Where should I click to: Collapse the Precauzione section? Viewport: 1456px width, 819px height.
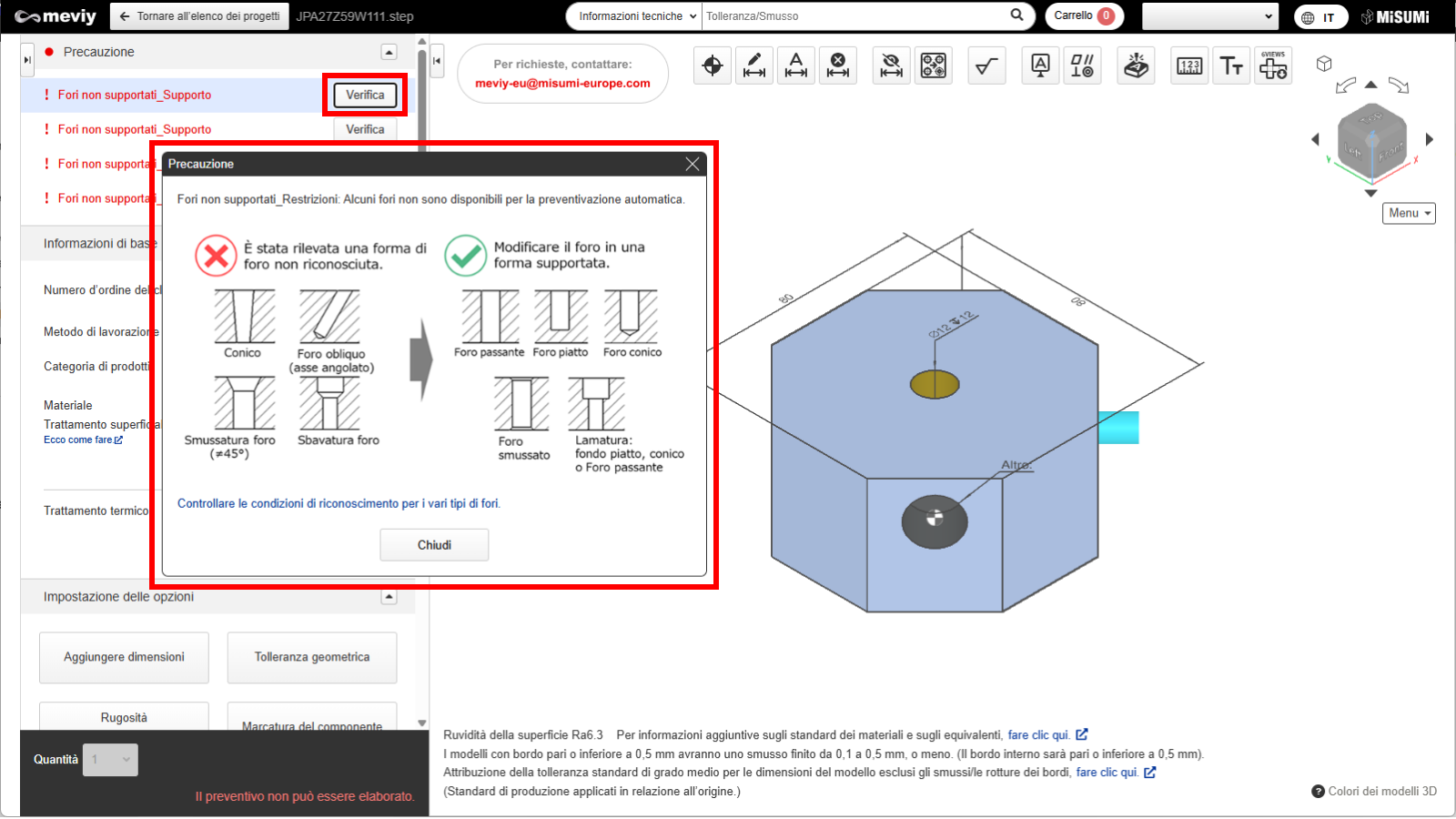389,53
